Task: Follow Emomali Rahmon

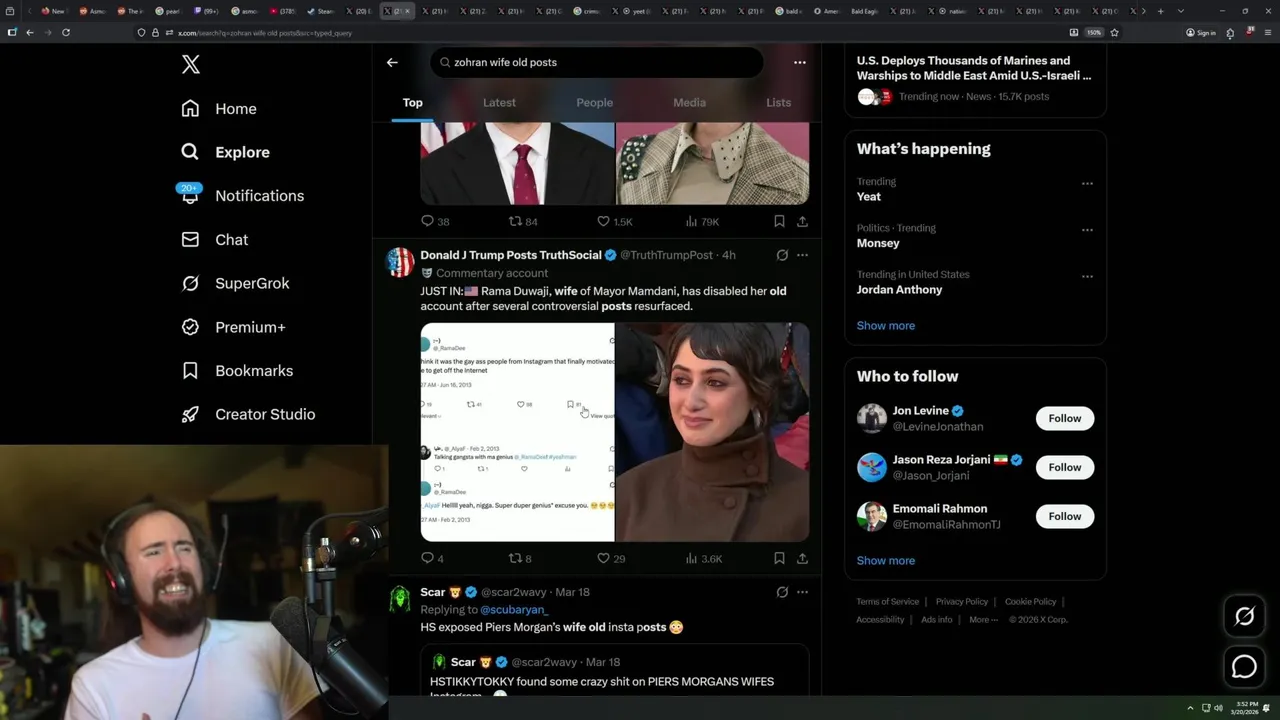Action: 1064,516
